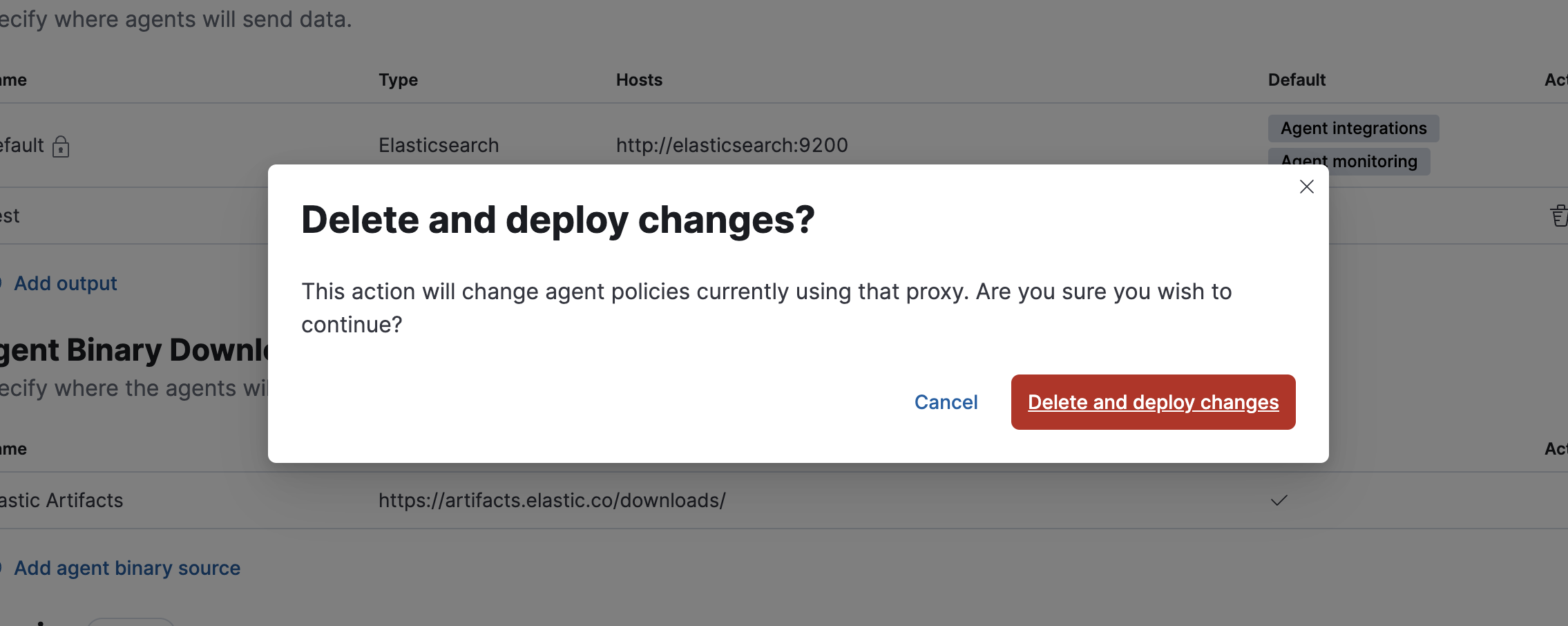Screen dimensions: 1568x626
Task: Delete the output row using the trash icon
Action: [x=1558, y=216]
